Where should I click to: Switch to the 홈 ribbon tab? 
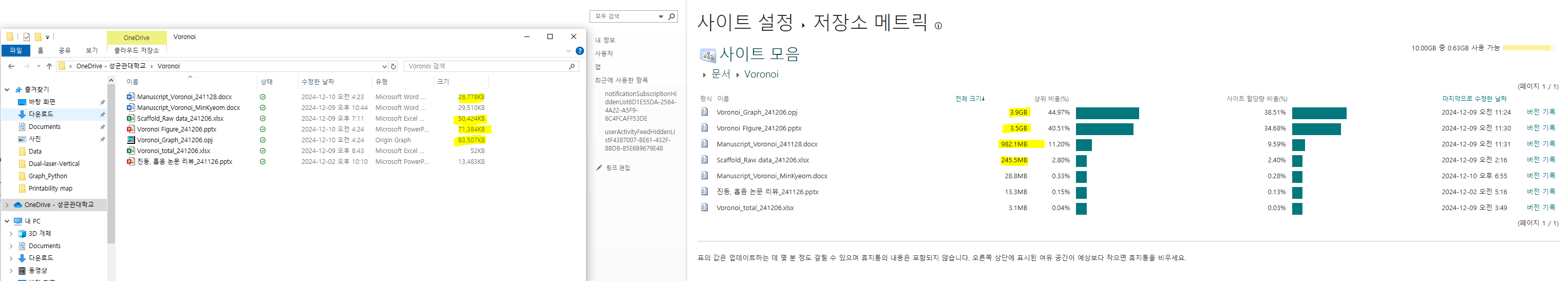[x=40, y=50]
